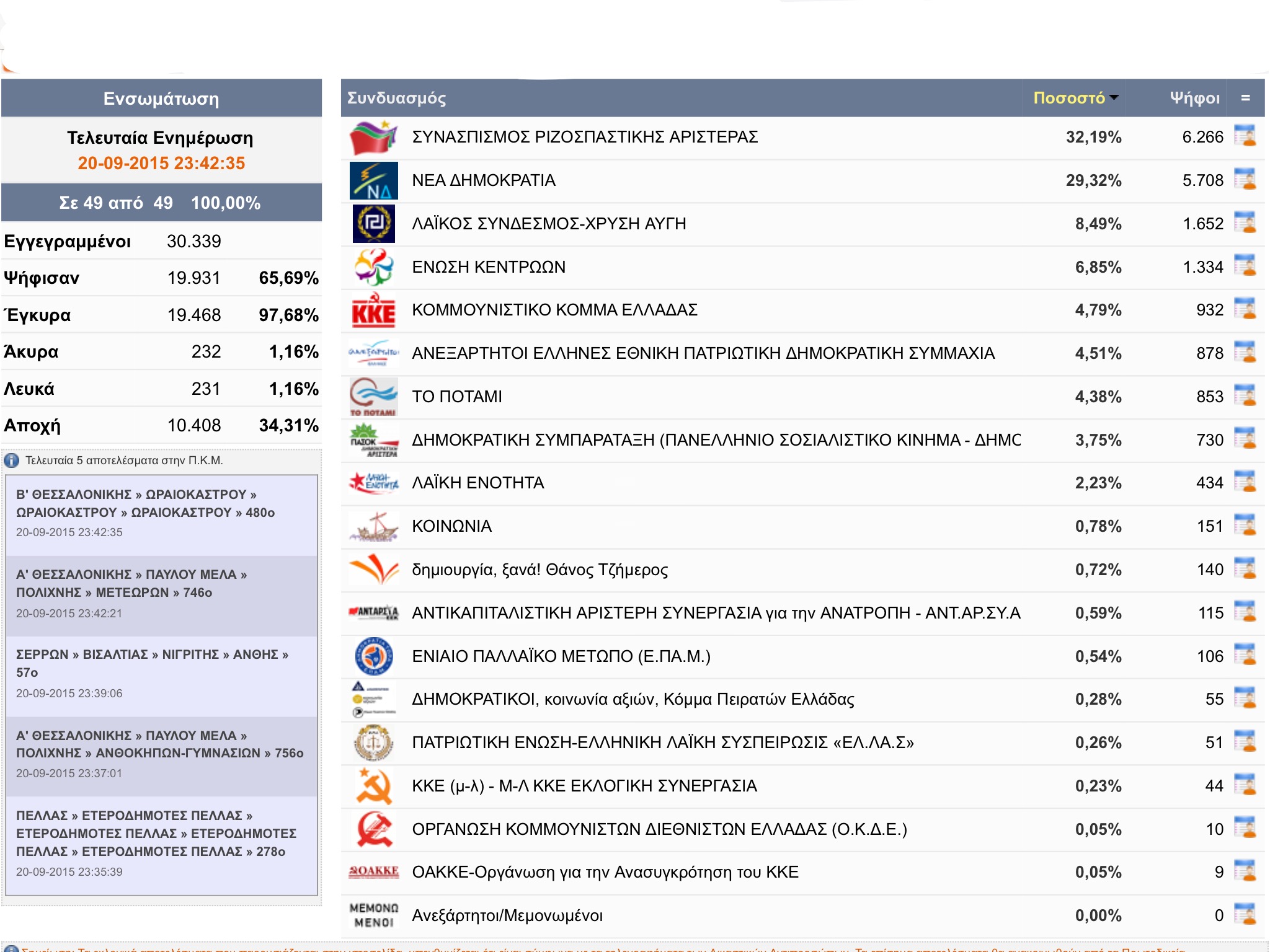Open ΑΝΘΟΚΗΠΩΝ-ΓΥΜΝΑΣΙΩΝ 756ο result entry

162,756
